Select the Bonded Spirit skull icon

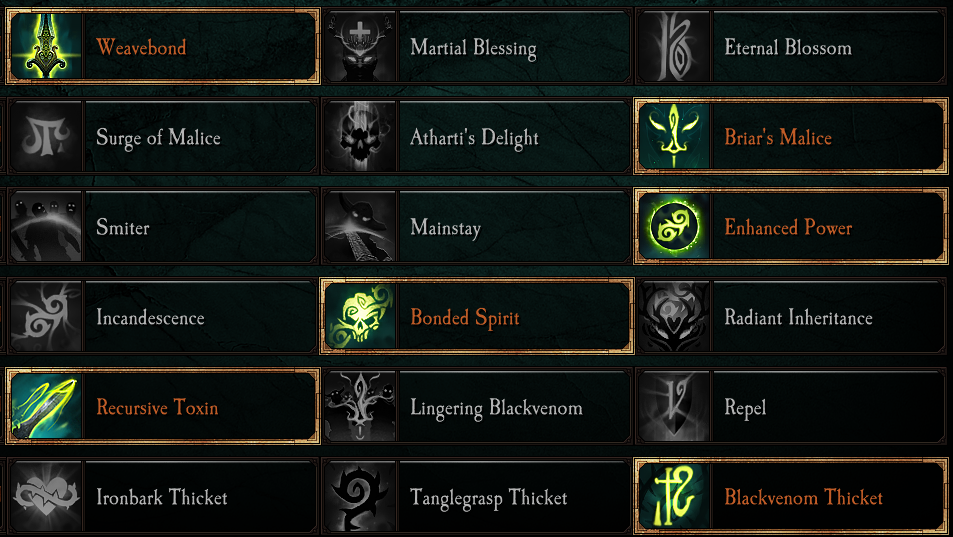[x=360, y=317]
